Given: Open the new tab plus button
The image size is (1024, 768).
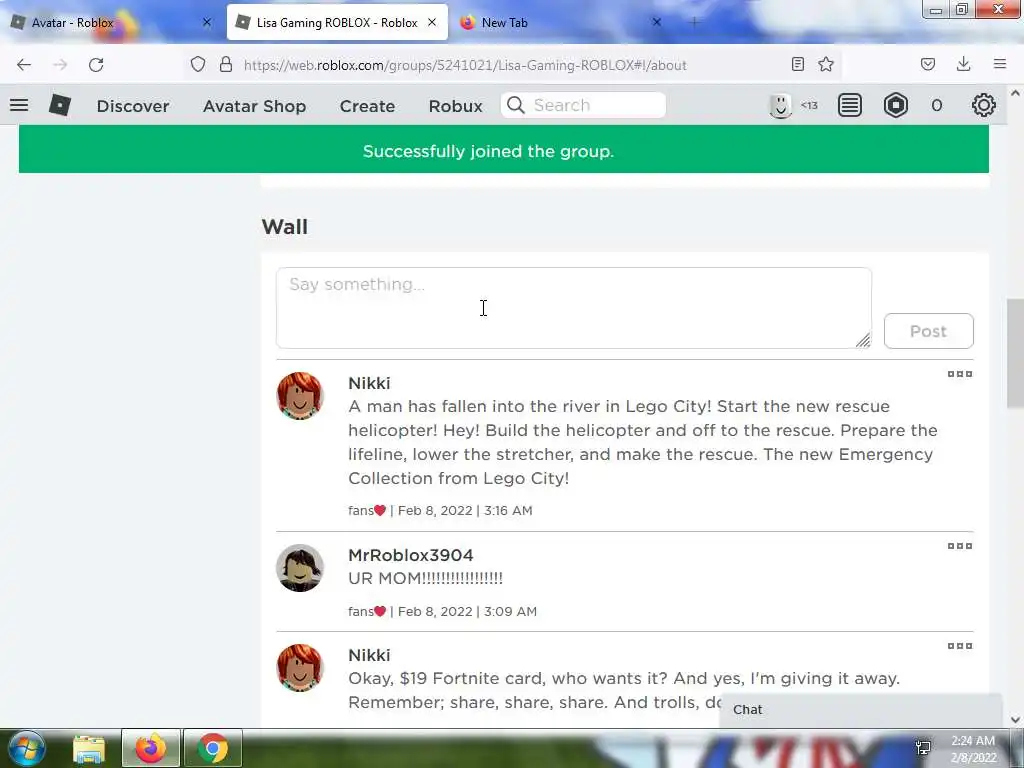Looking at the screenshot, I should (x=694, y=22).
